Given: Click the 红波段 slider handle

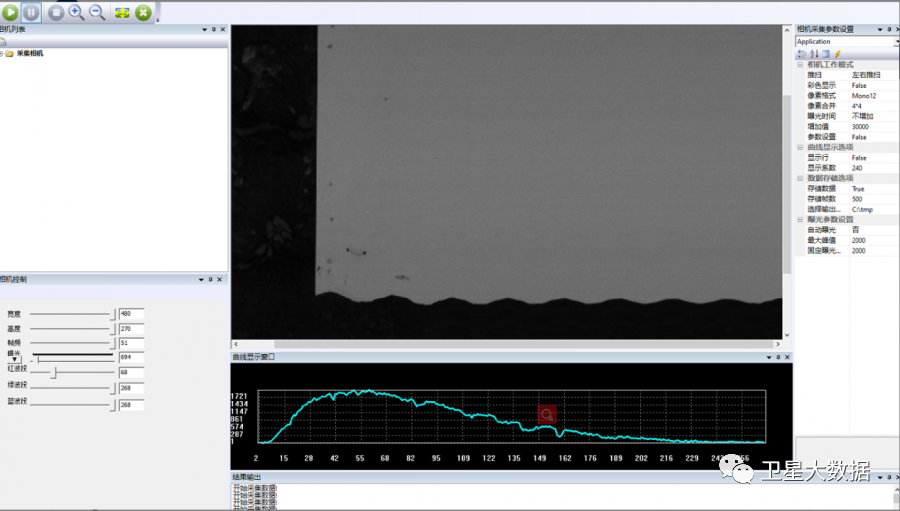Looking at the screenshot, I should 54,372.
